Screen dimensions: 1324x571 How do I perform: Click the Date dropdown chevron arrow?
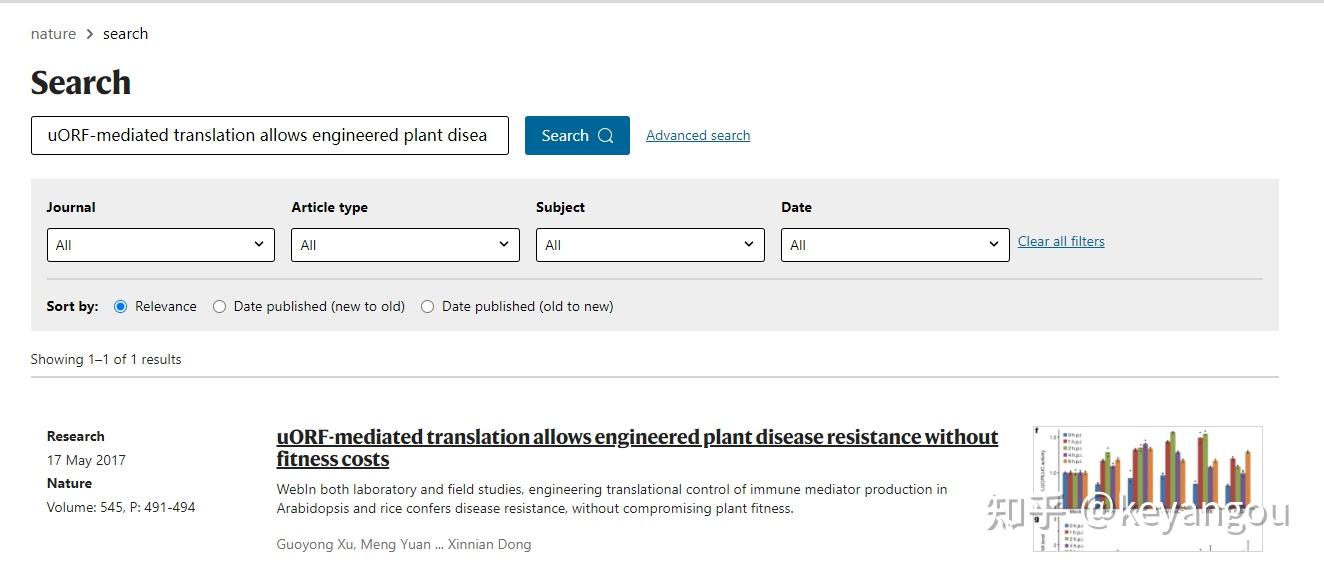coord(993,244)
